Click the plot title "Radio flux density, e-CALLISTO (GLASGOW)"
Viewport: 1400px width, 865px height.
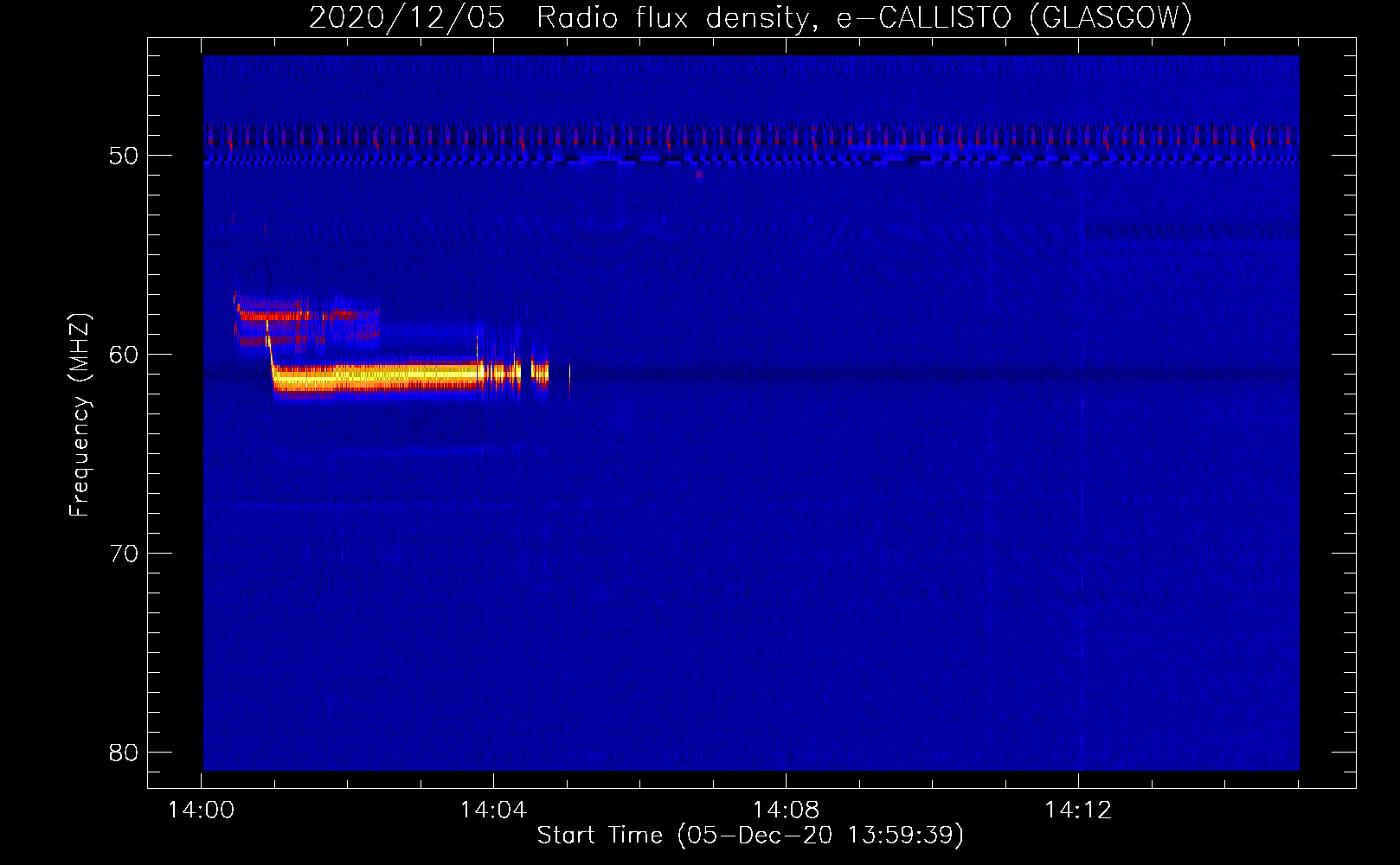tap(864, 18)
